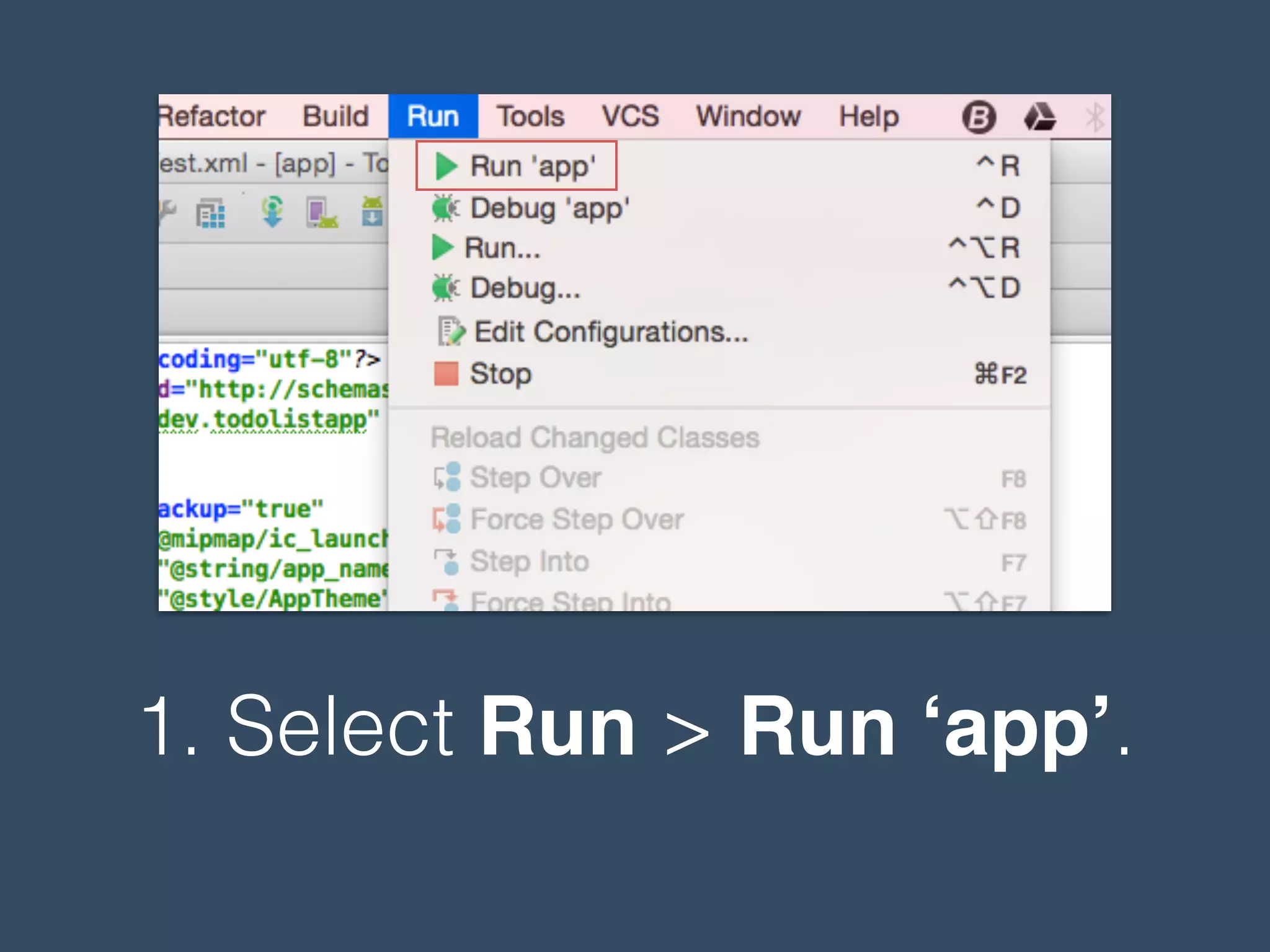
Task: Click Reload Changed Classes entry
Action: coord(719,438)
